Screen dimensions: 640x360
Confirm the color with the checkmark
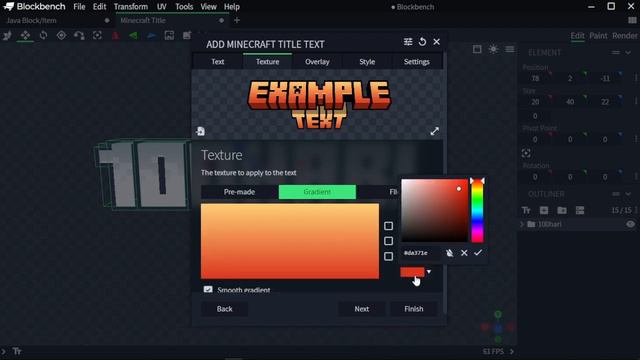point(478,253)
